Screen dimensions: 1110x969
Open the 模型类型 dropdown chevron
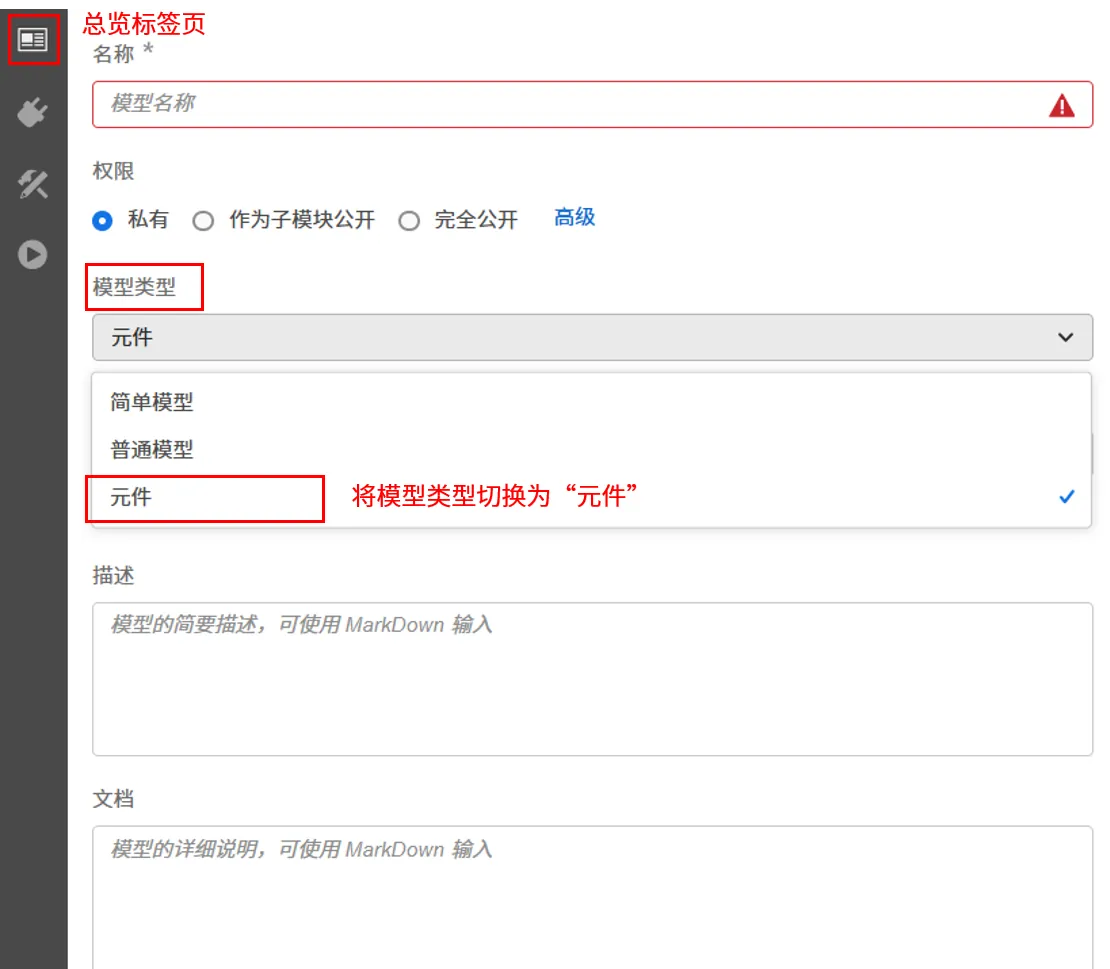click(1065, 337)
